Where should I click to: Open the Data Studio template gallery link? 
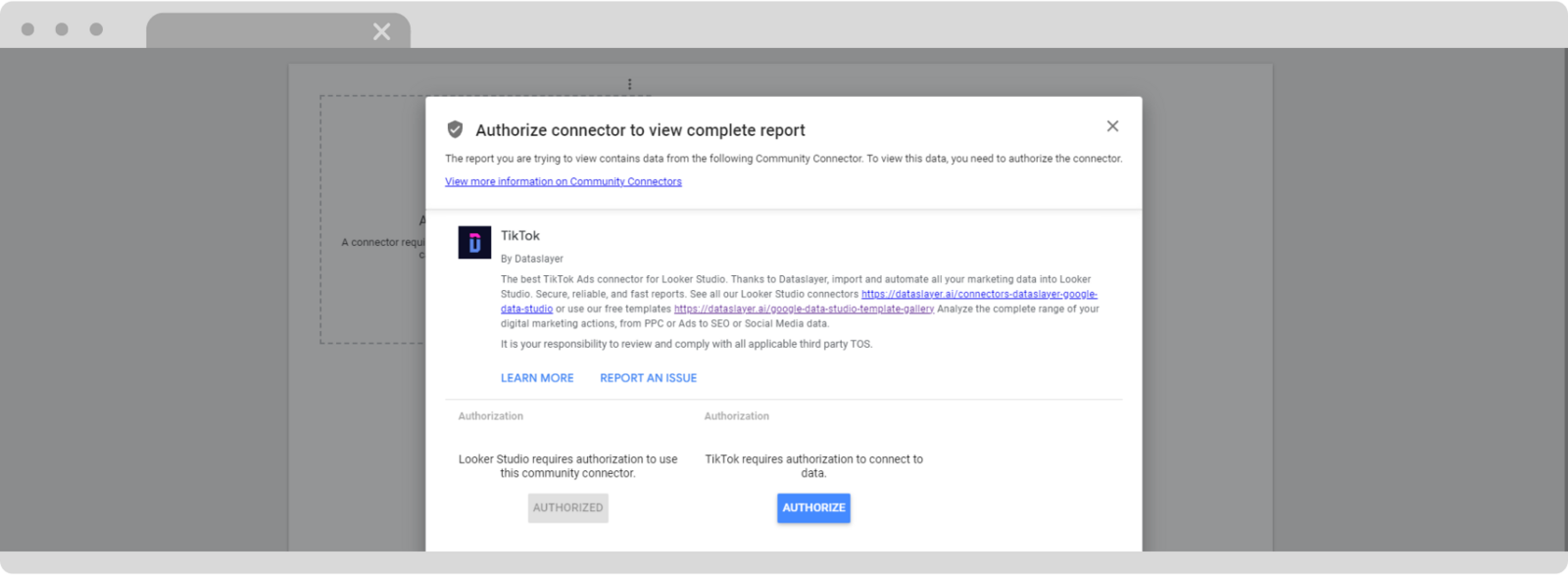tap(804, 309)
